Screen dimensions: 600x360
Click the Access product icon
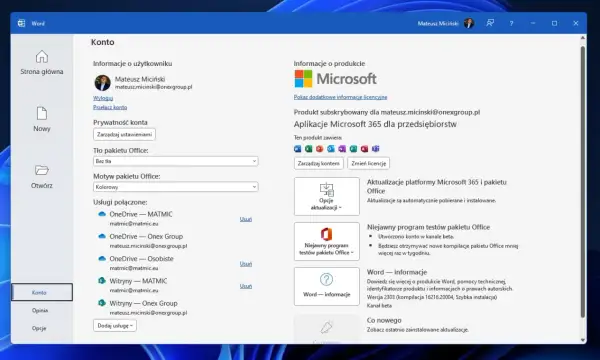point(364,149)
